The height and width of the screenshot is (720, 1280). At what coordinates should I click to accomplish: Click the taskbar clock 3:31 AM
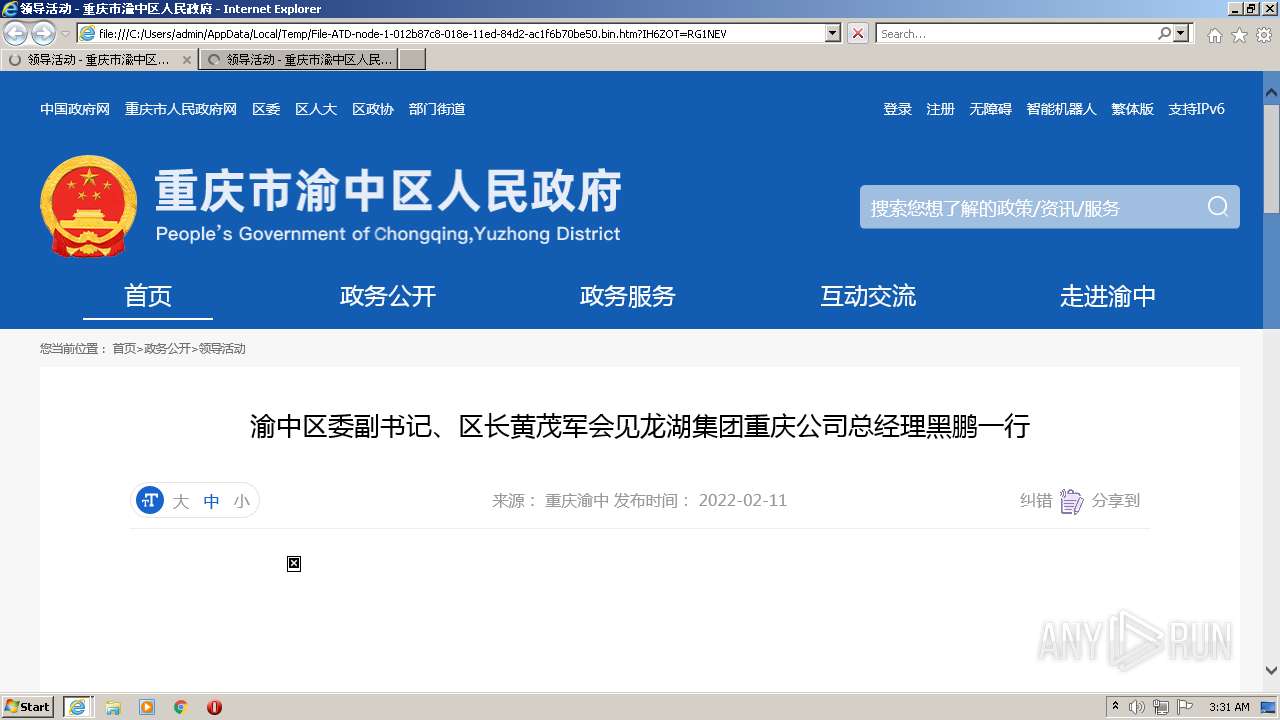1229,707
